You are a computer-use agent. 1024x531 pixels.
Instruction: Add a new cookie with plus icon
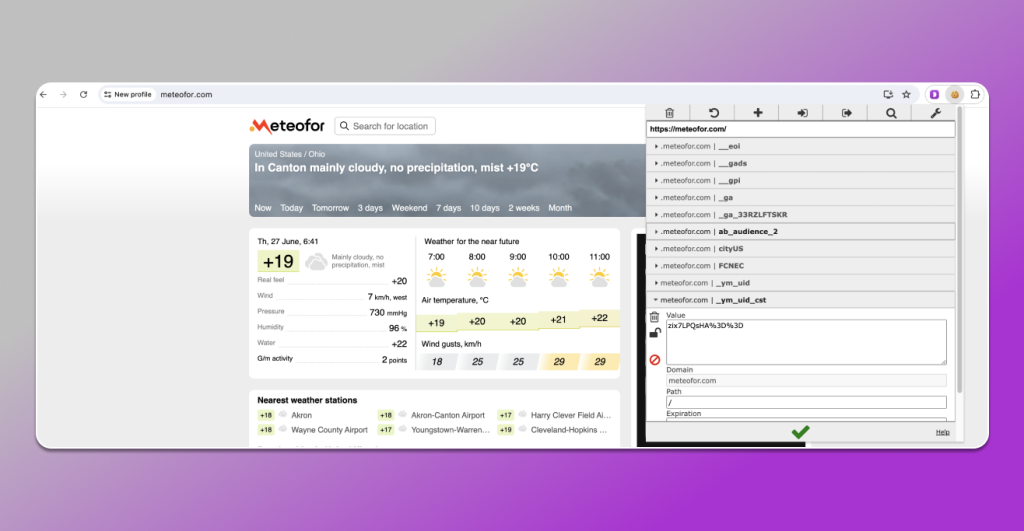tap(758, 113)
